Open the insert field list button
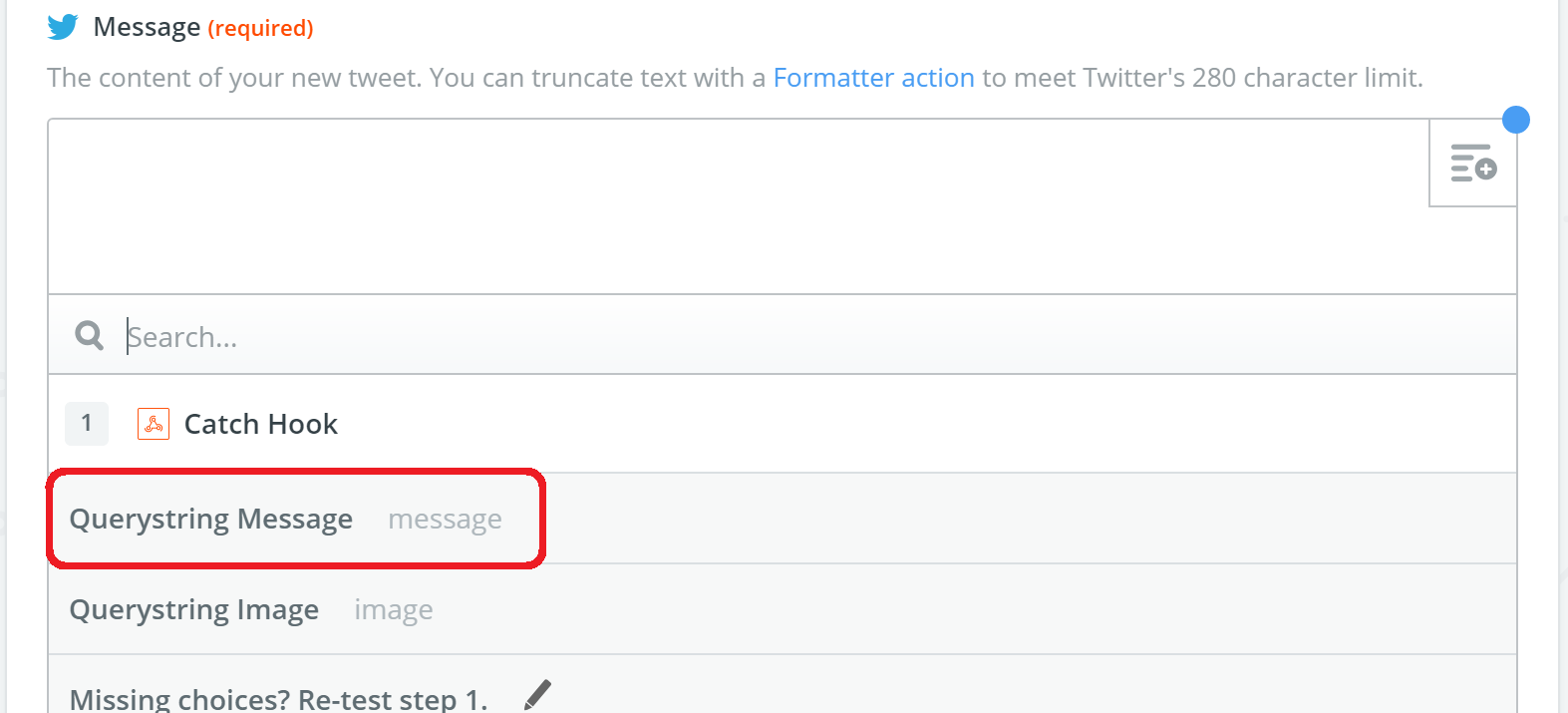This screenshot has height=713, width=1568. 1473,163
